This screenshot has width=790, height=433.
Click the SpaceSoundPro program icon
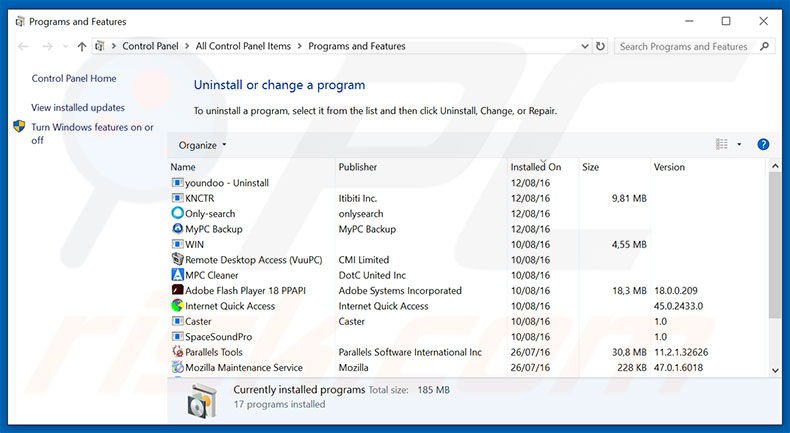point(177,336)
